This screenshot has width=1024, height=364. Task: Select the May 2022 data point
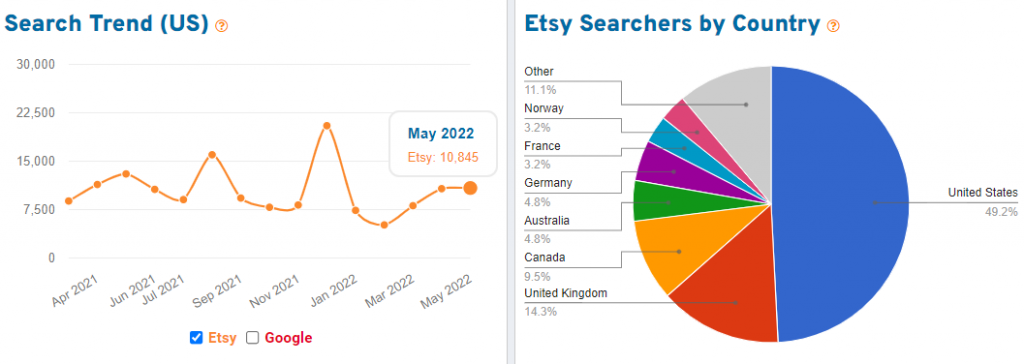click(470, 188)
